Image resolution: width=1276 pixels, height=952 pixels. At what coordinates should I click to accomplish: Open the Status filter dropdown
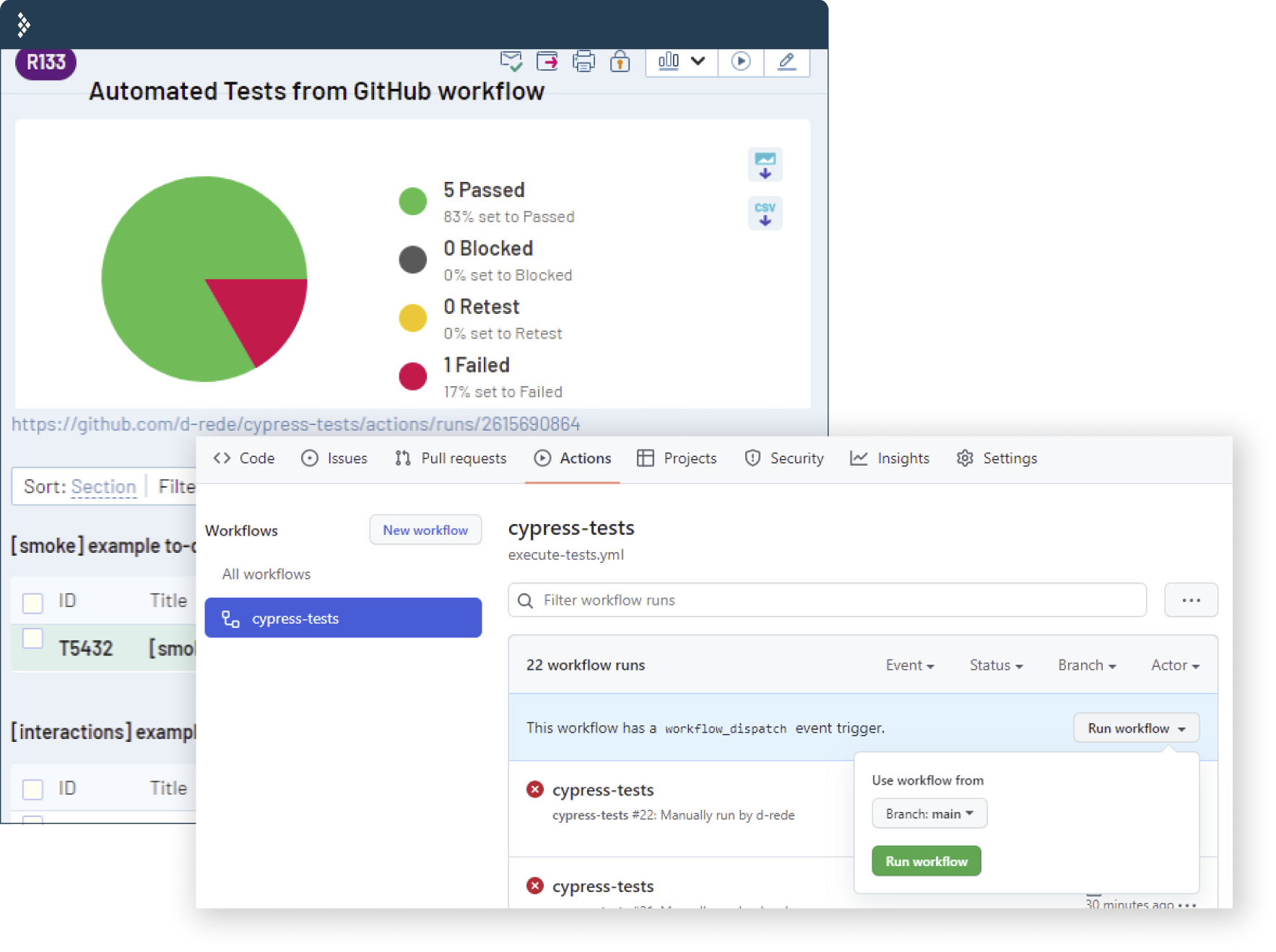click(996, 665)
